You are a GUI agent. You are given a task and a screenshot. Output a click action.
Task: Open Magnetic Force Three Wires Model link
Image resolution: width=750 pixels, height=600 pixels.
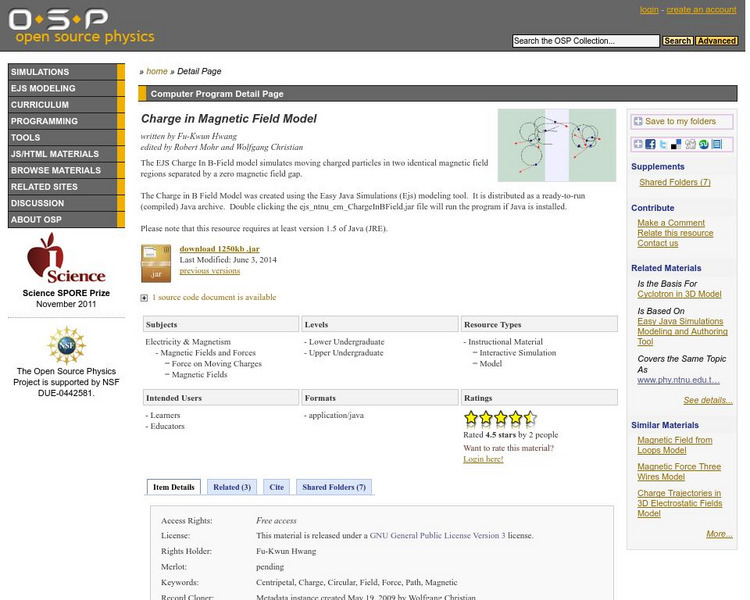coord(679,472)
